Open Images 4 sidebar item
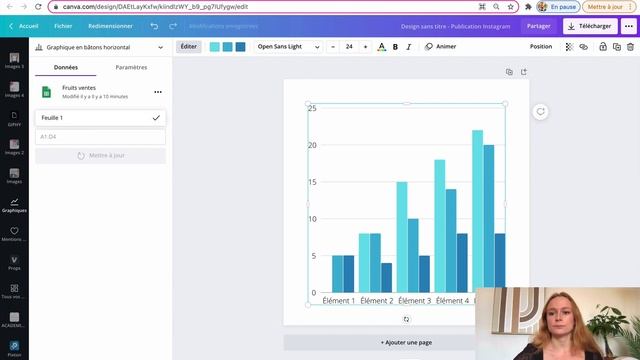Image resolution: width=640 pixels, height=360 pixels. (x=14, y=90)
